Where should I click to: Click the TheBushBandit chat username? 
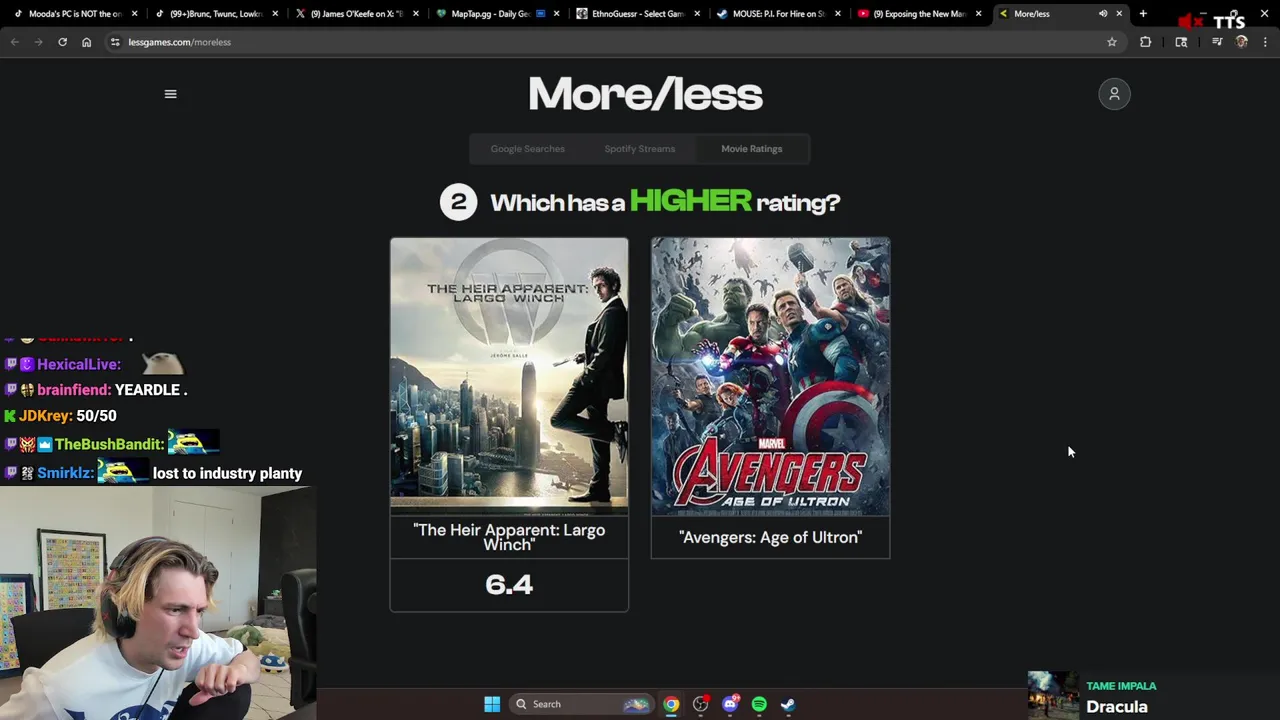click(x=109, y=444)
